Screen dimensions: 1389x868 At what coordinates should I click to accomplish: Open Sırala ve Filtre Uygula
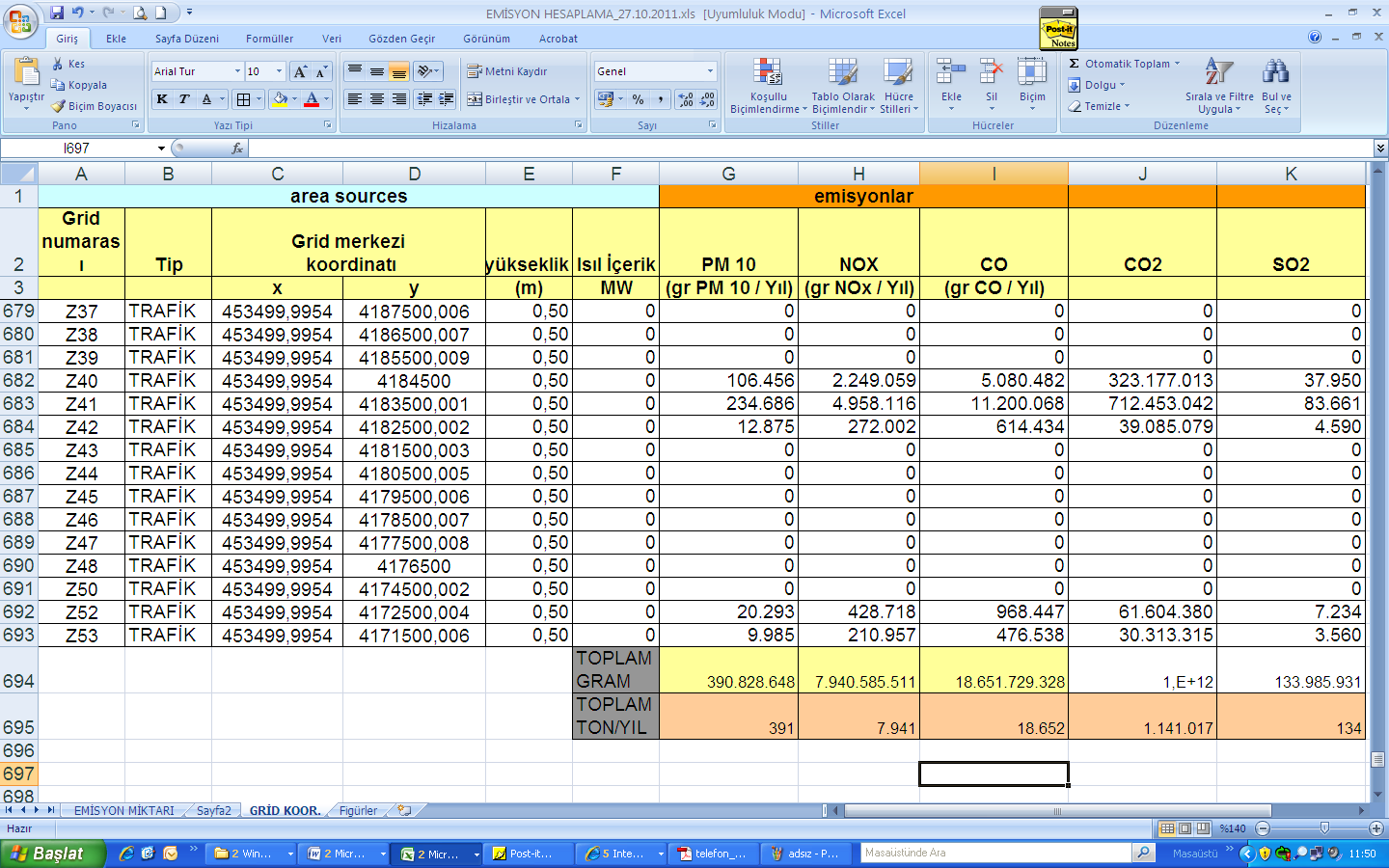1219,85
